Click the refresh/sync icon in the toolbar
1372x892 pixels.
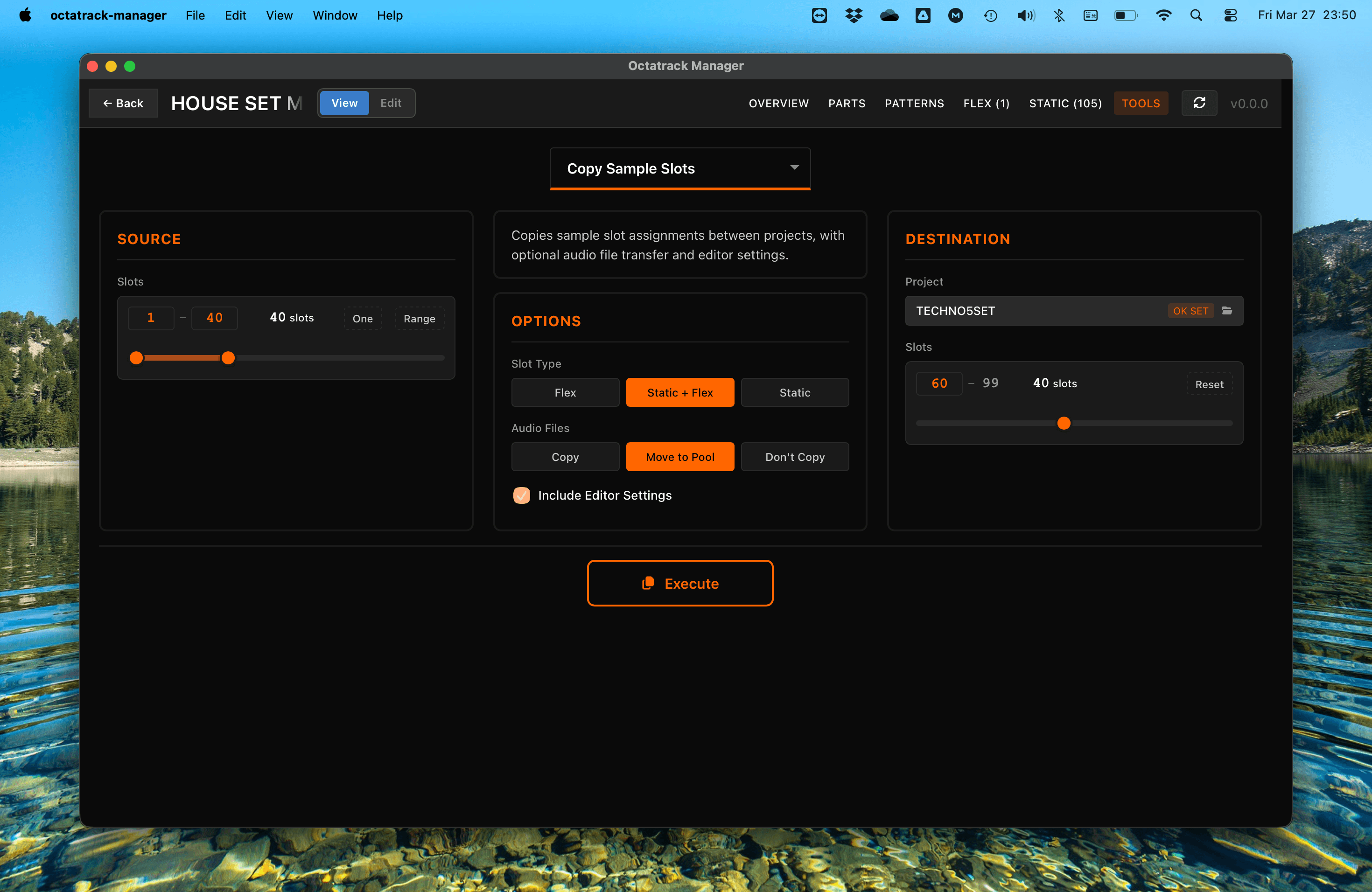[1200, 103]
